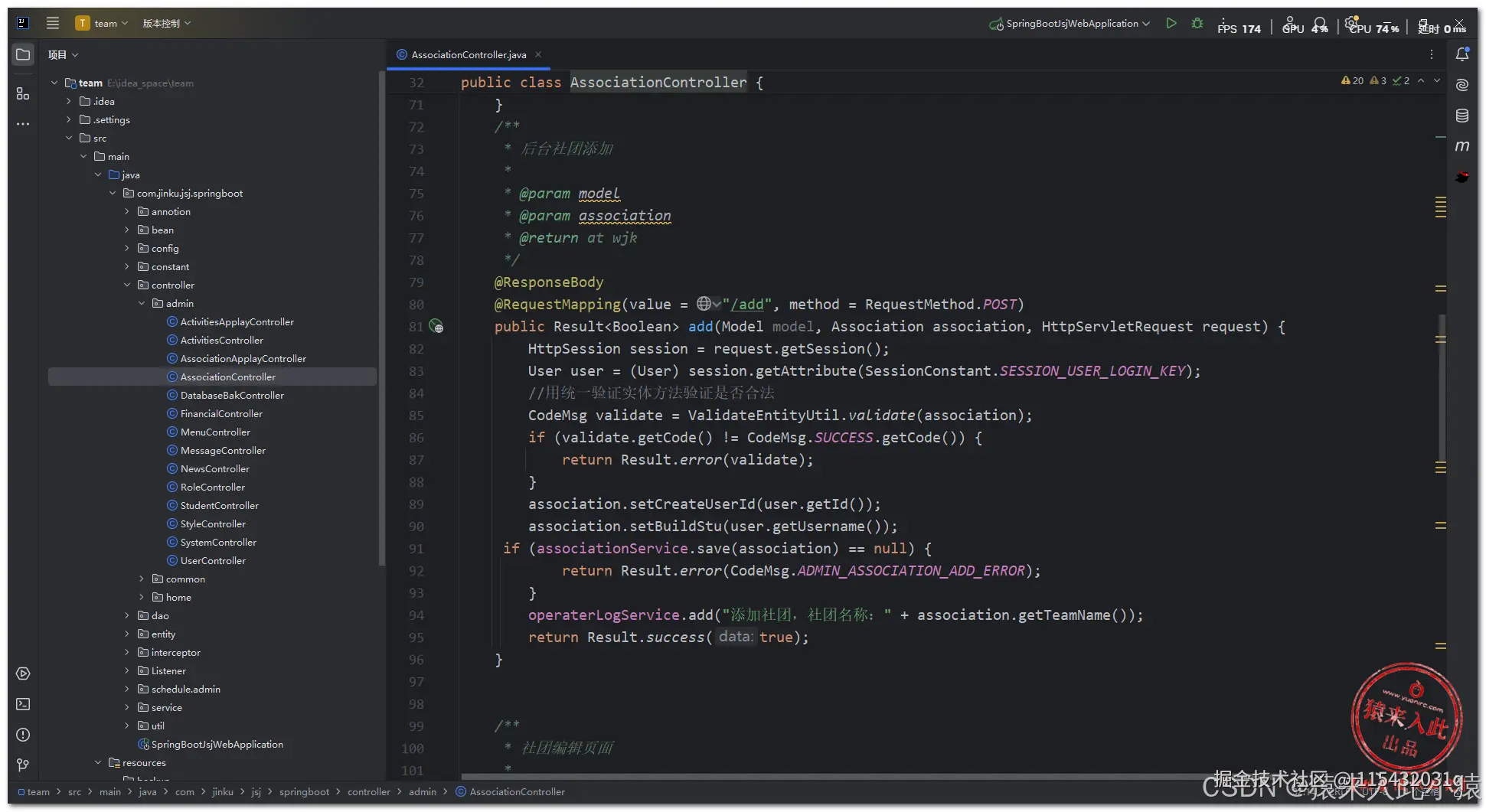Go to the next highlighted error arrow

1437,80
